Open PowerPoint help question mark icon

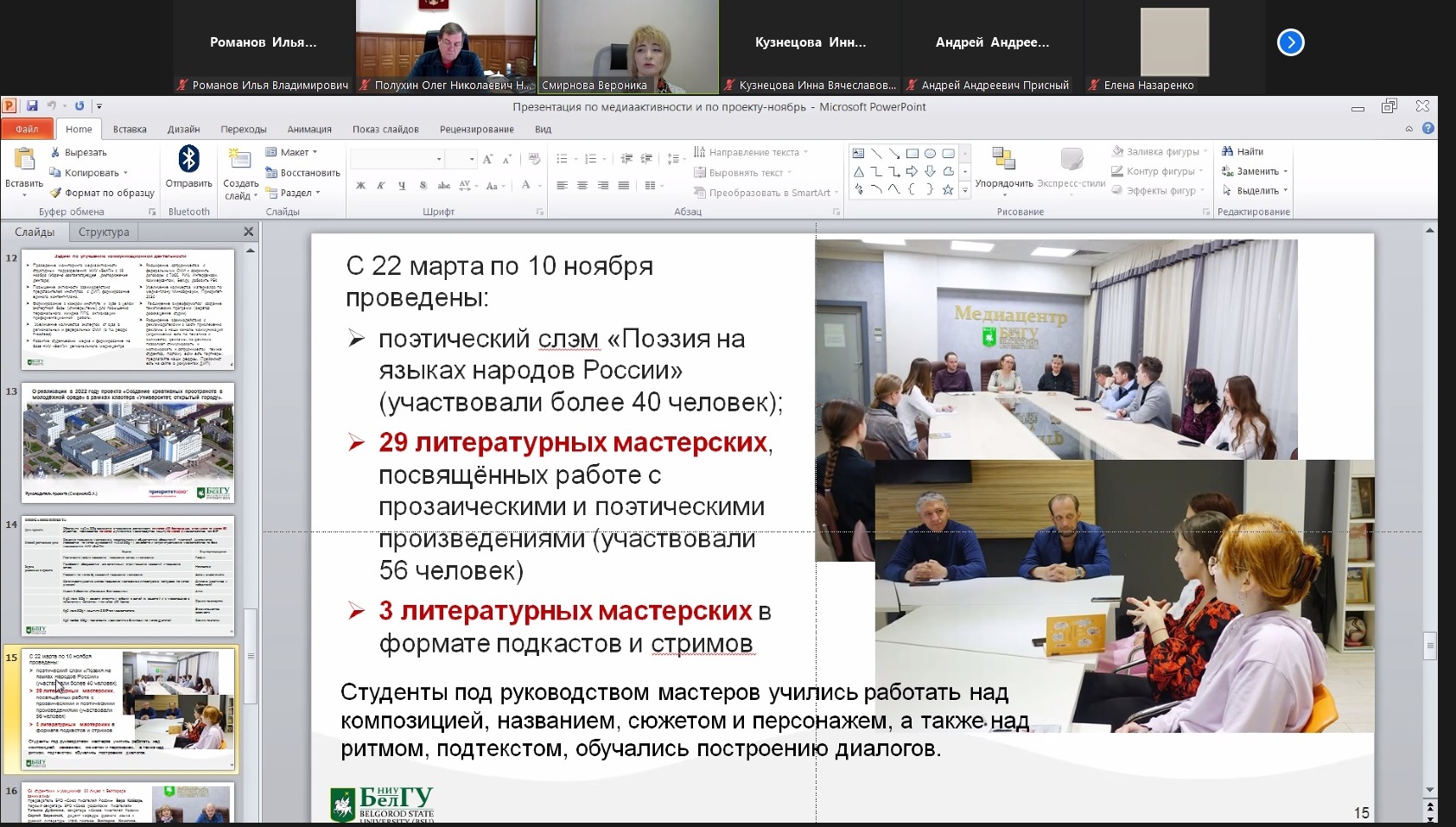point(1428,129)
